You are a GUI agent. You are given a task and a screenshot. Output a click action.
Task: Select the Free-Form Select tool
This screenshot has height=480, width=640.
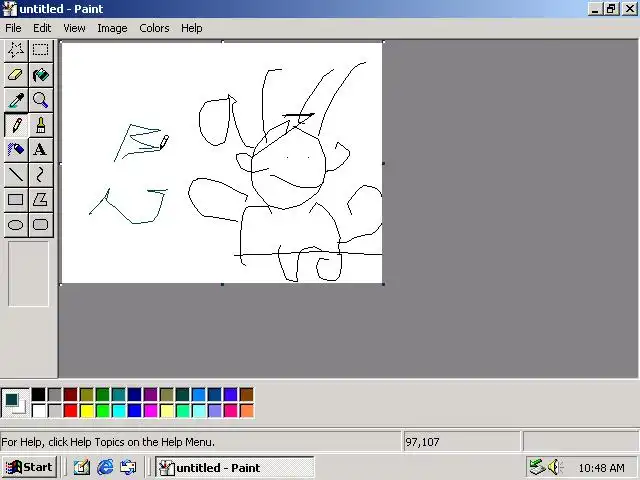pos(16,50)
